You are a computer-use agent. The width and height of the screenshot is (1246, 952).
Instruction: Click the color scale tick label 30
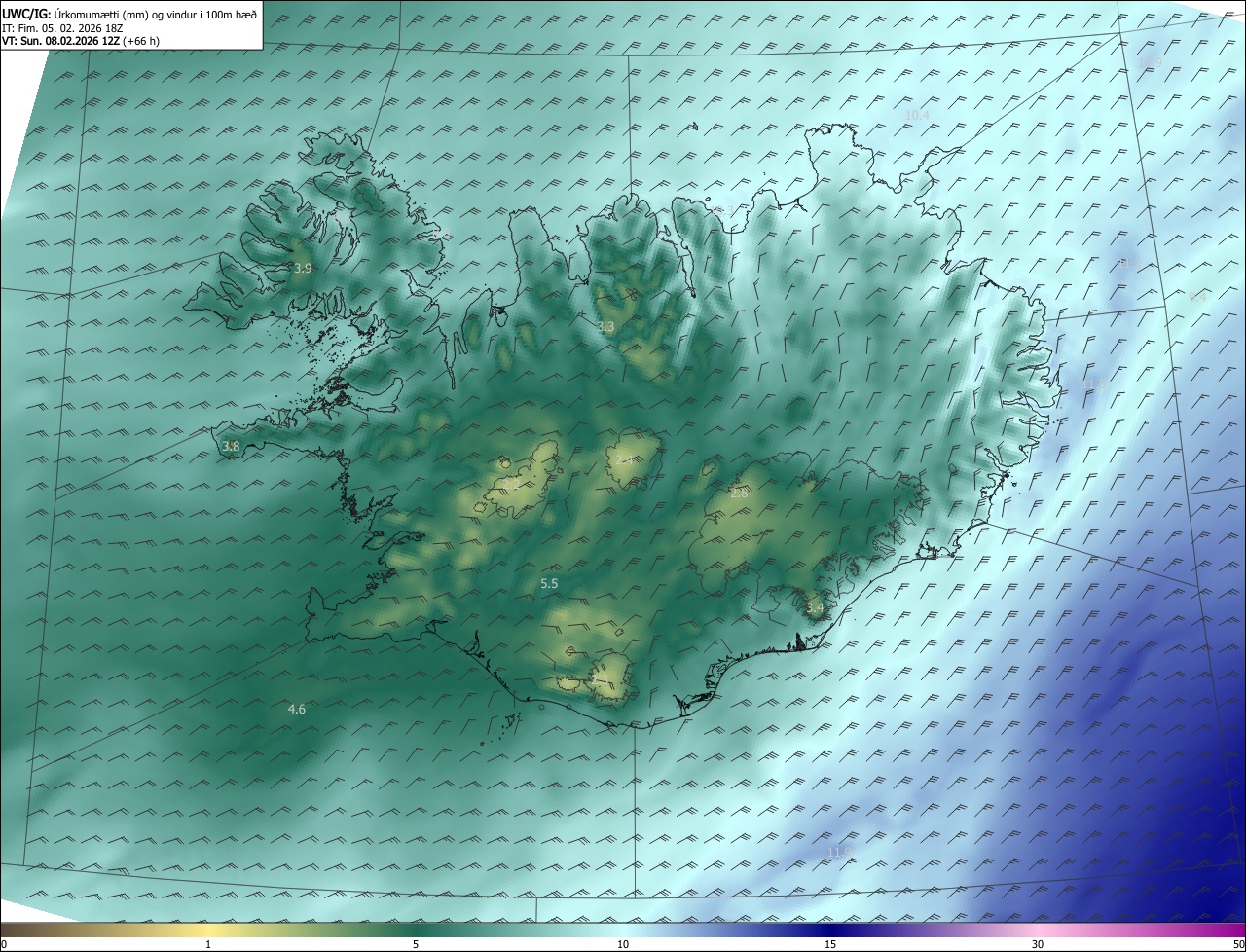(x=1038, y=944)
